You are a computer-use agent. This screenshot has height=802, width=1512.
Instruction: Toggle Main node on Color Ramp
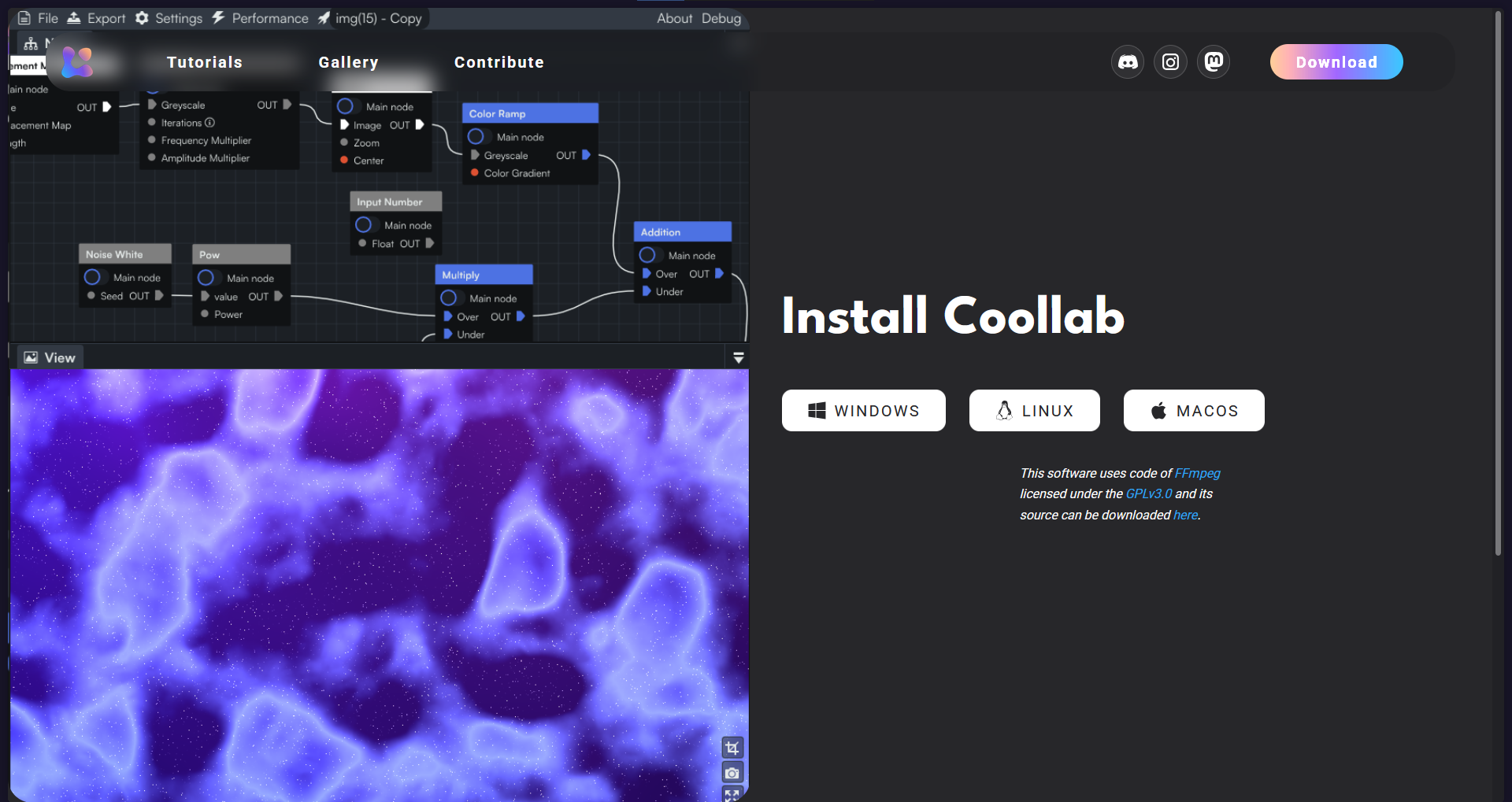click(476, 137)
